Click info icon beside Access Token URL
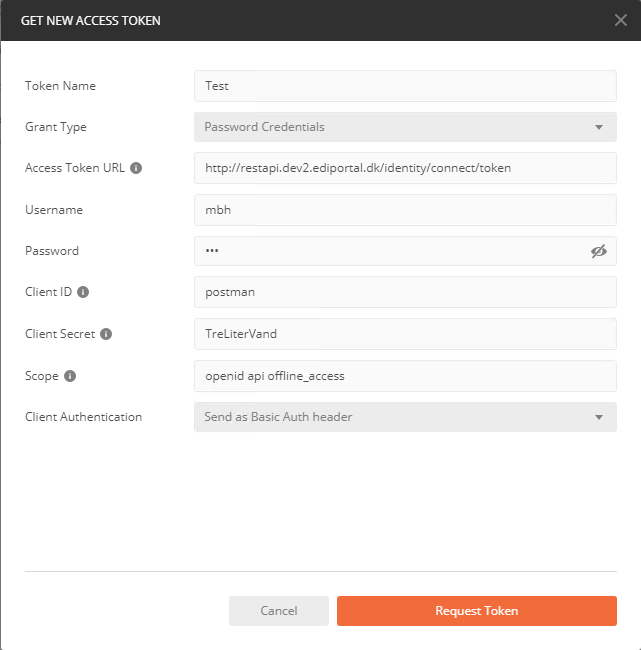 pos(136,168)
